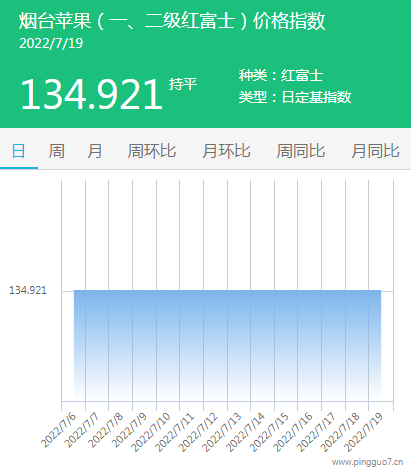Click the www.pingguo7.cn watermark link
The image size is (411, 470).
[367, 462]
